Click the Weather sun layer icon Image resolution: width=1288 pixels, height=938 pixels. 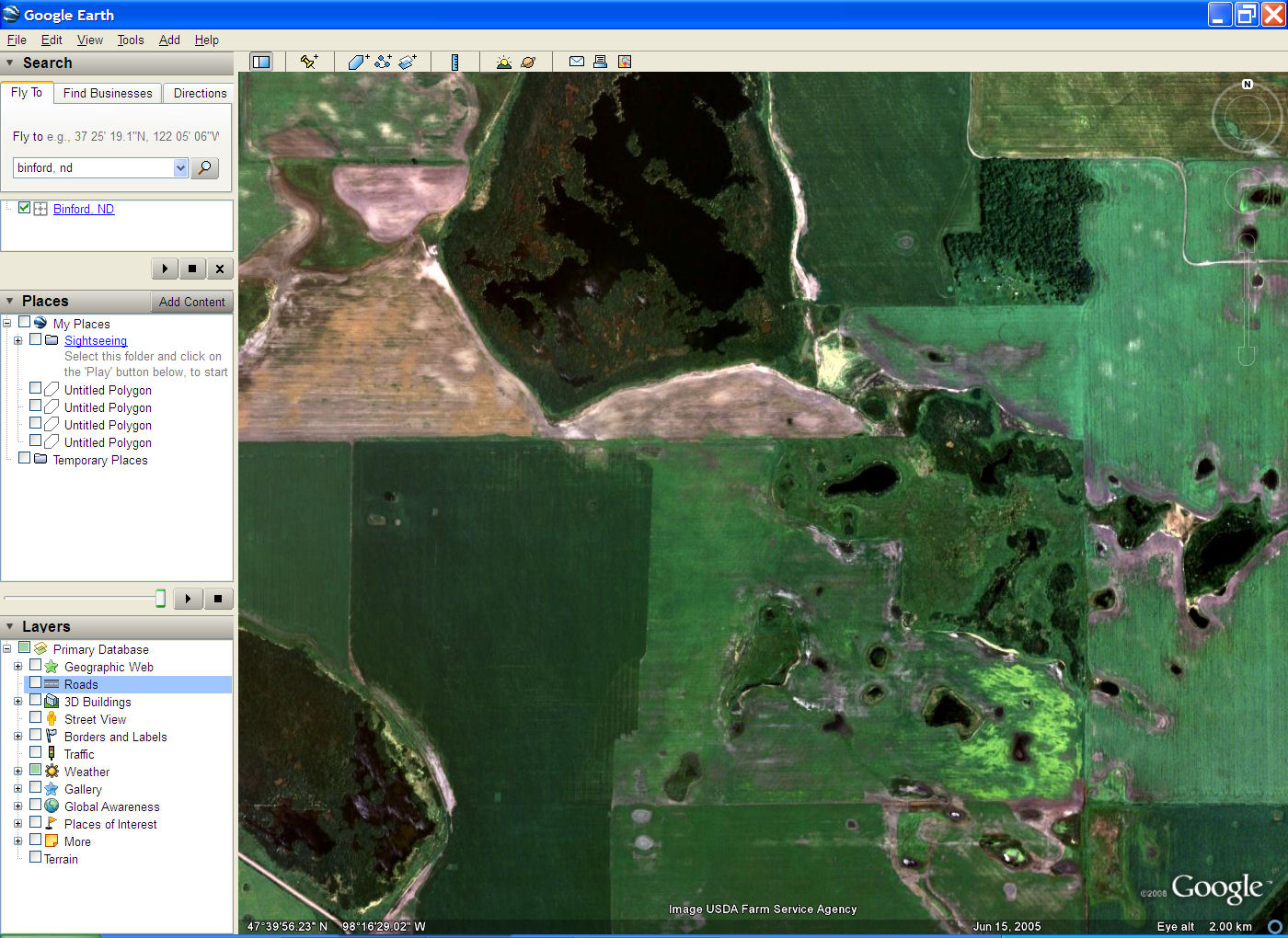[x=52, y=772]
